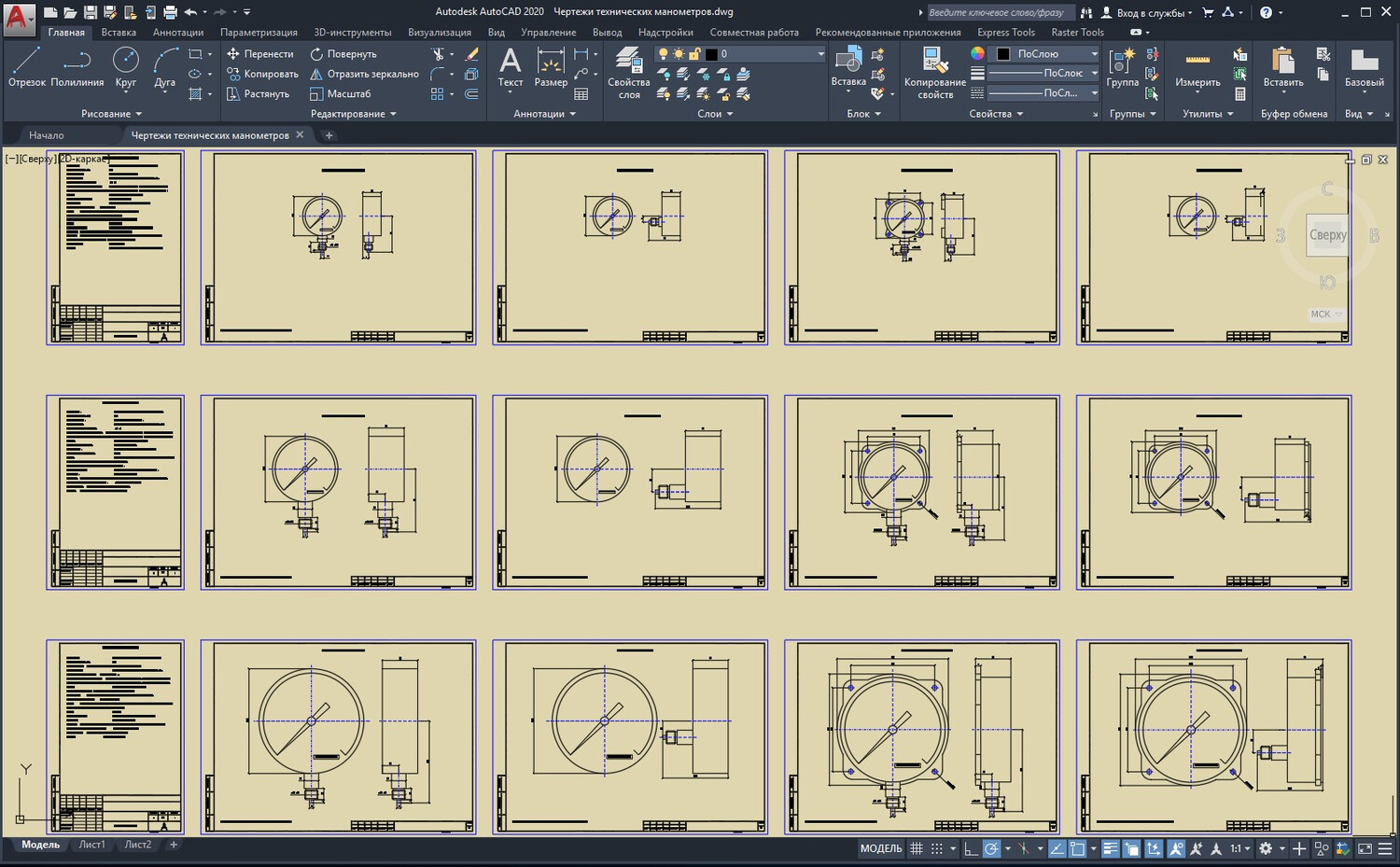The height and width of the screenshot is (867, 1400).
Task: Open the Размер dimension tool
Action: pyautogui.click(x=551, y=67)
